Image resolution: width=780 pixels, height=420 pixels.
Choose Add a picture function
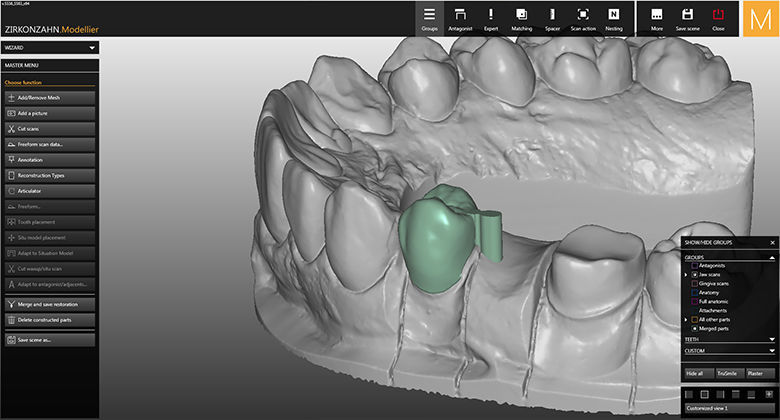click(50, 113)
